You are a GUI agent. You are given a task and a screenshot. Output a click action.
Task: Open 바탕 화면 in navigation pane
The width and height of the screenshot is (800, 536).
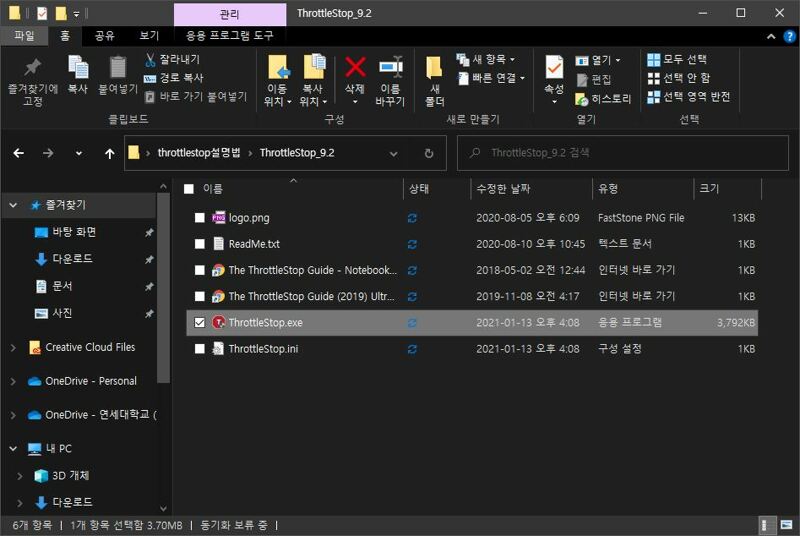74,232
